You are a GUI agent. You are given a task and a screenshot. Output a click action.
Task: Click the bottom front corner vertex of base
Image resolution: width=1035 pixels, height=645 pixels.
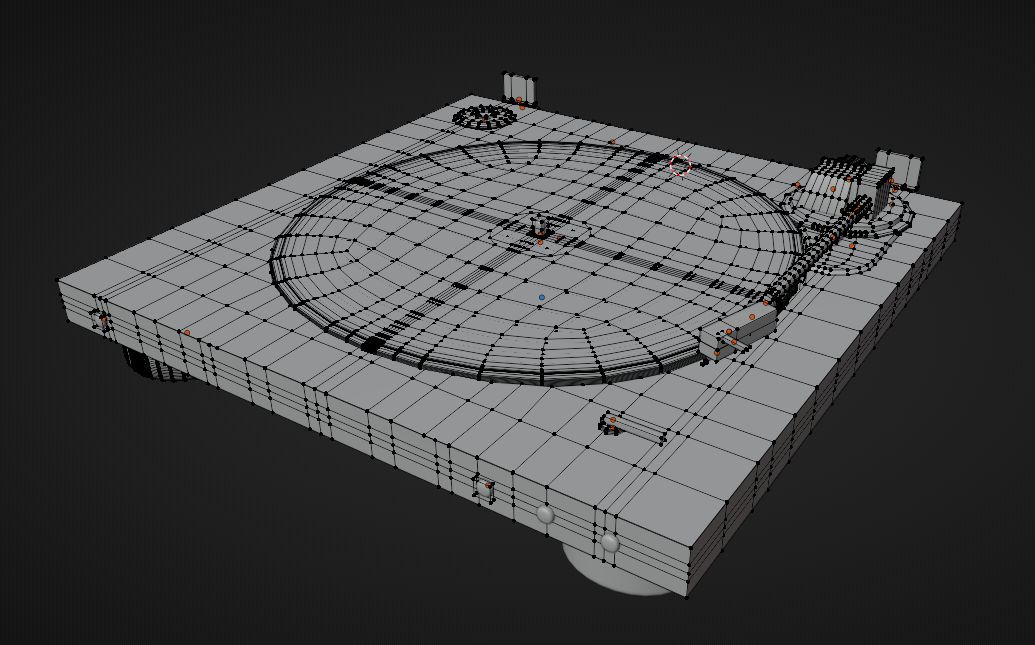pos(687,597)
